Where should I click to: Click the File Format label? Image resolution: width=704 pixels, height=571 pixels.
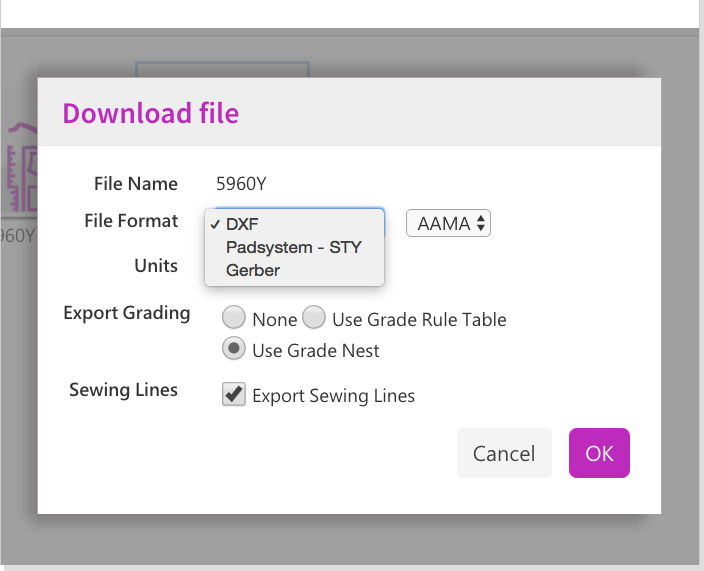[x=131, y=221]
